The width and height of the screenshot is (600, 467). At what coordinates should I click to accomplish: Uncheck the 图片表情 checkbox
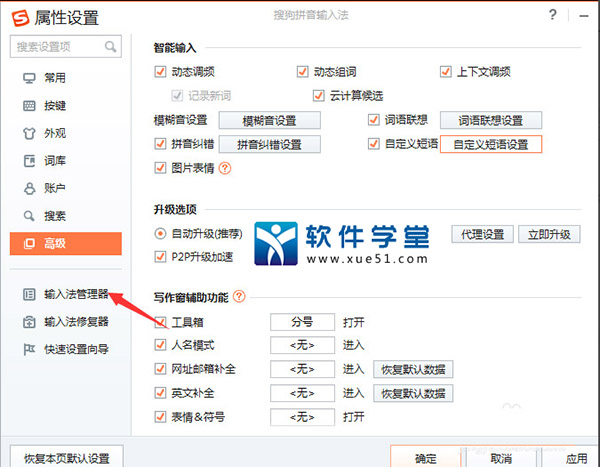[x=160, y=168]
